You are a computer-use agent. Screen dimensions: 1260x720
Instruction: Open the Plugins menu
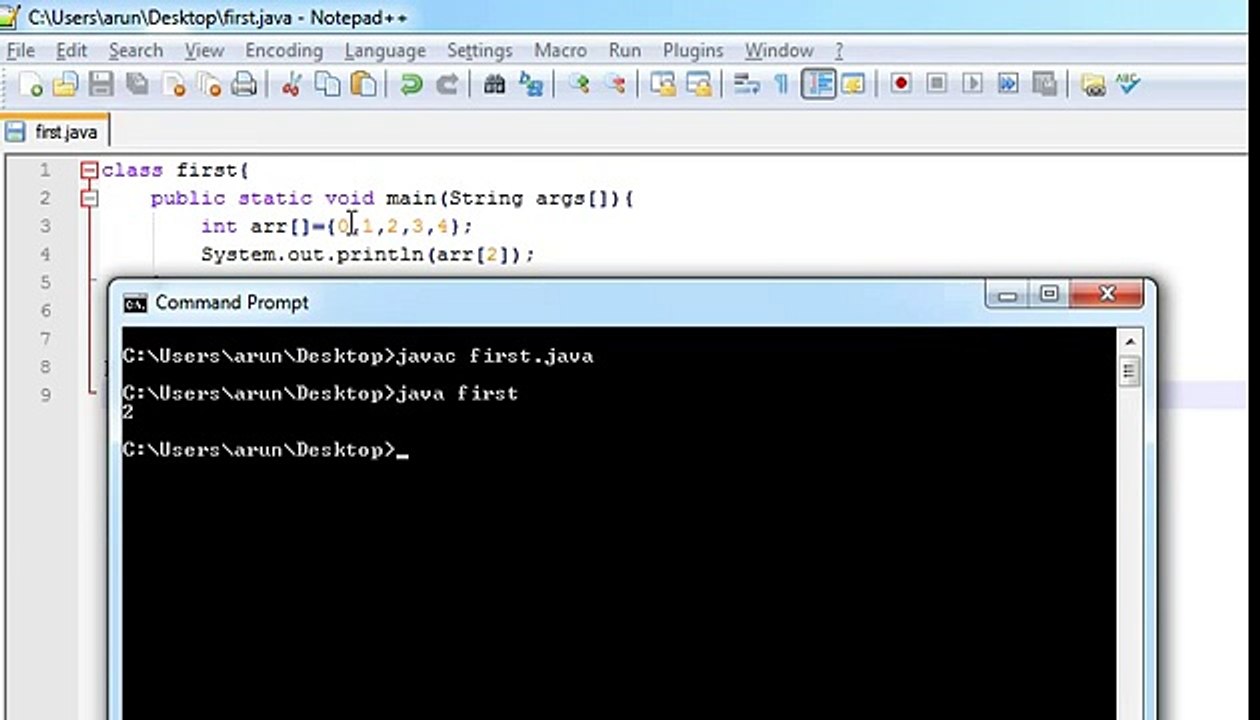tap(693, 50)
